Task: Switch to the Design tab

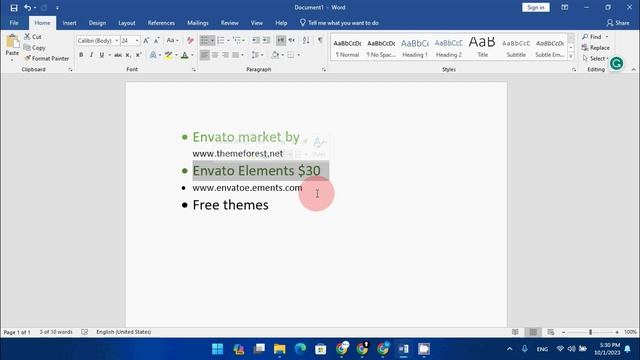Action: 97,23
